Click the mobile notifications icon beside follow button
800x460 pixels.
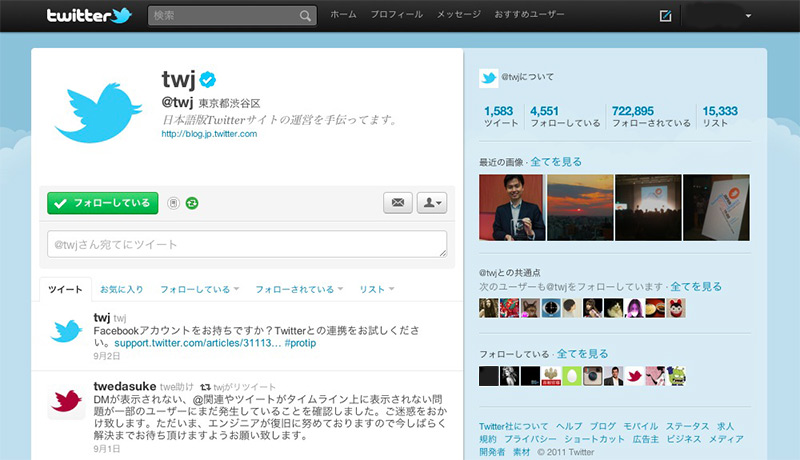(173, 203)
